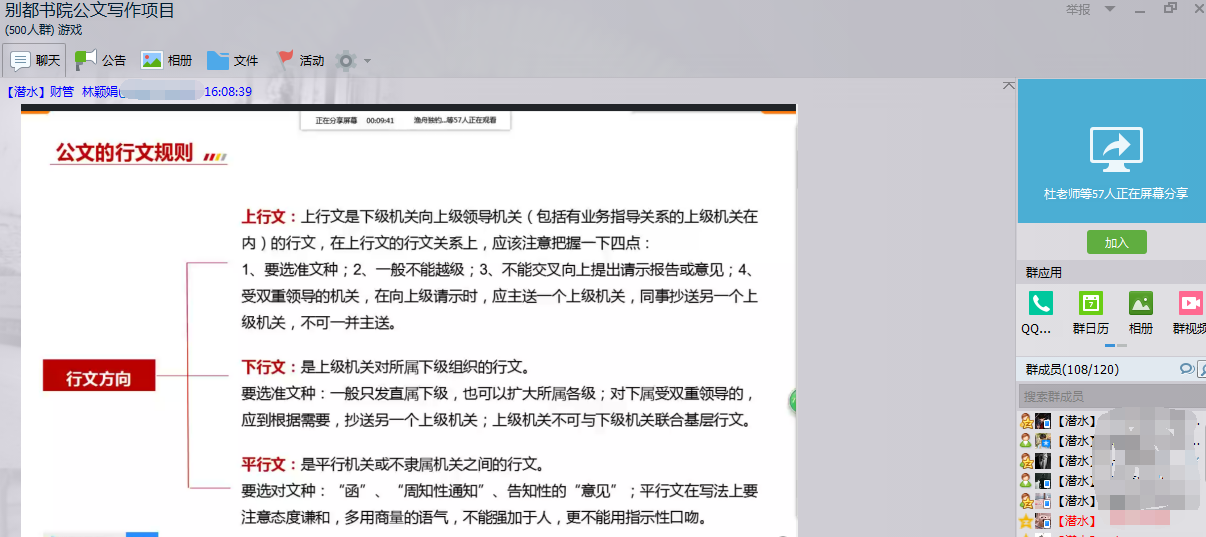The width and height of the screenshot is (1206, 537).
Task: Click the settings gear icon in toolbar
Action: point(346,60)
